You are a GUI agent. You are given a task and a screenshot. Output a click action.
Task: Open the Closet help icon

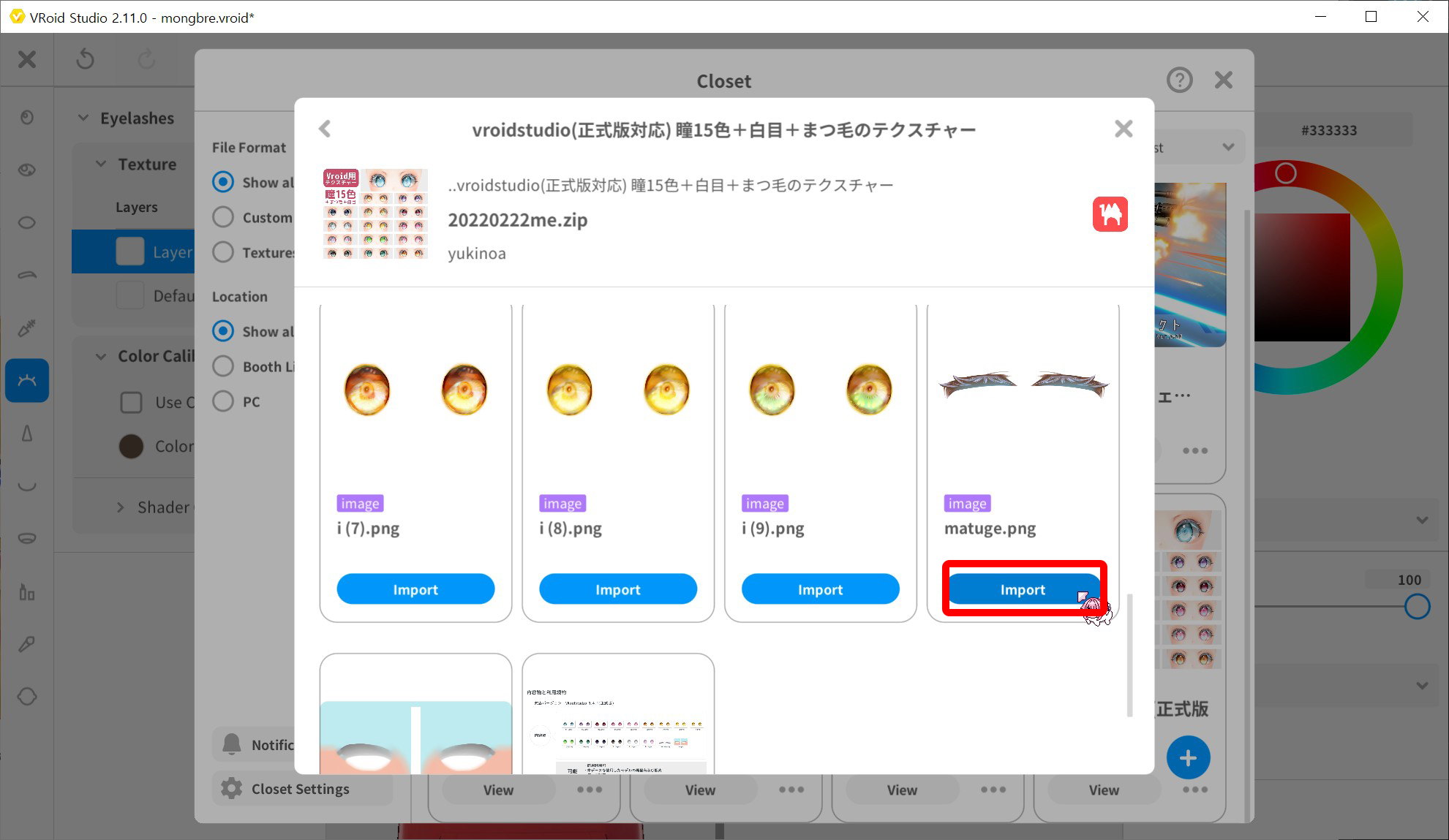click(1179, 80)
